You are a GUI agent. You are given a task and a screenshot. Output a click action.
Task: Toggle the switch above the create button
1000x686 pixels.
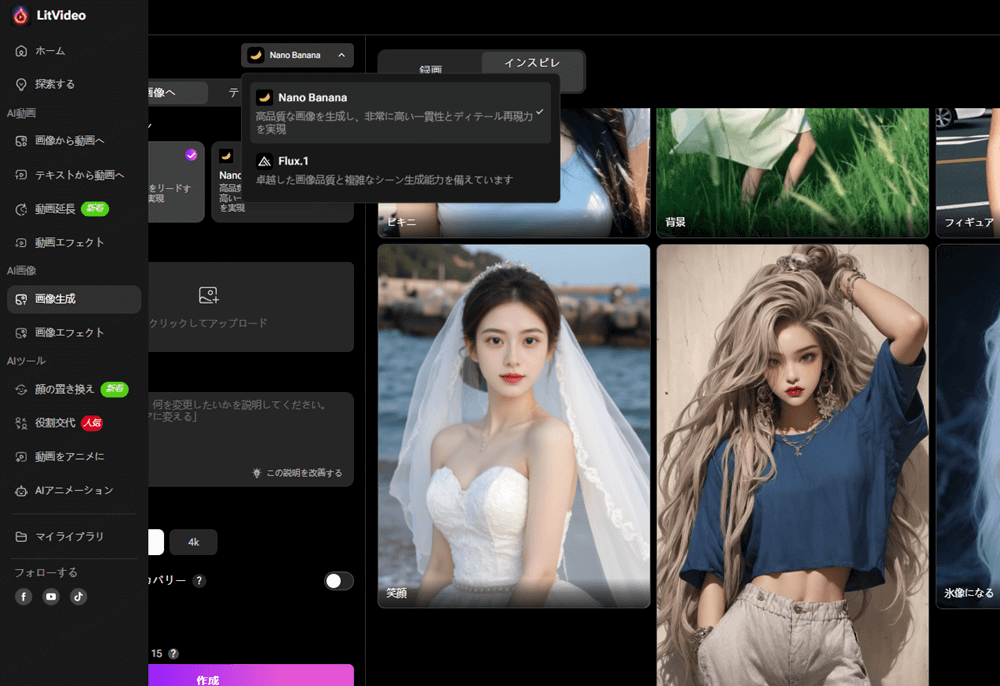339,581
